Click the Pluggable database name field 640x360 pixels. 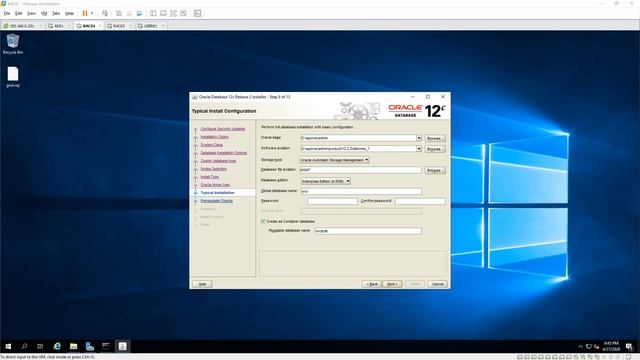(x=368, y=231)
